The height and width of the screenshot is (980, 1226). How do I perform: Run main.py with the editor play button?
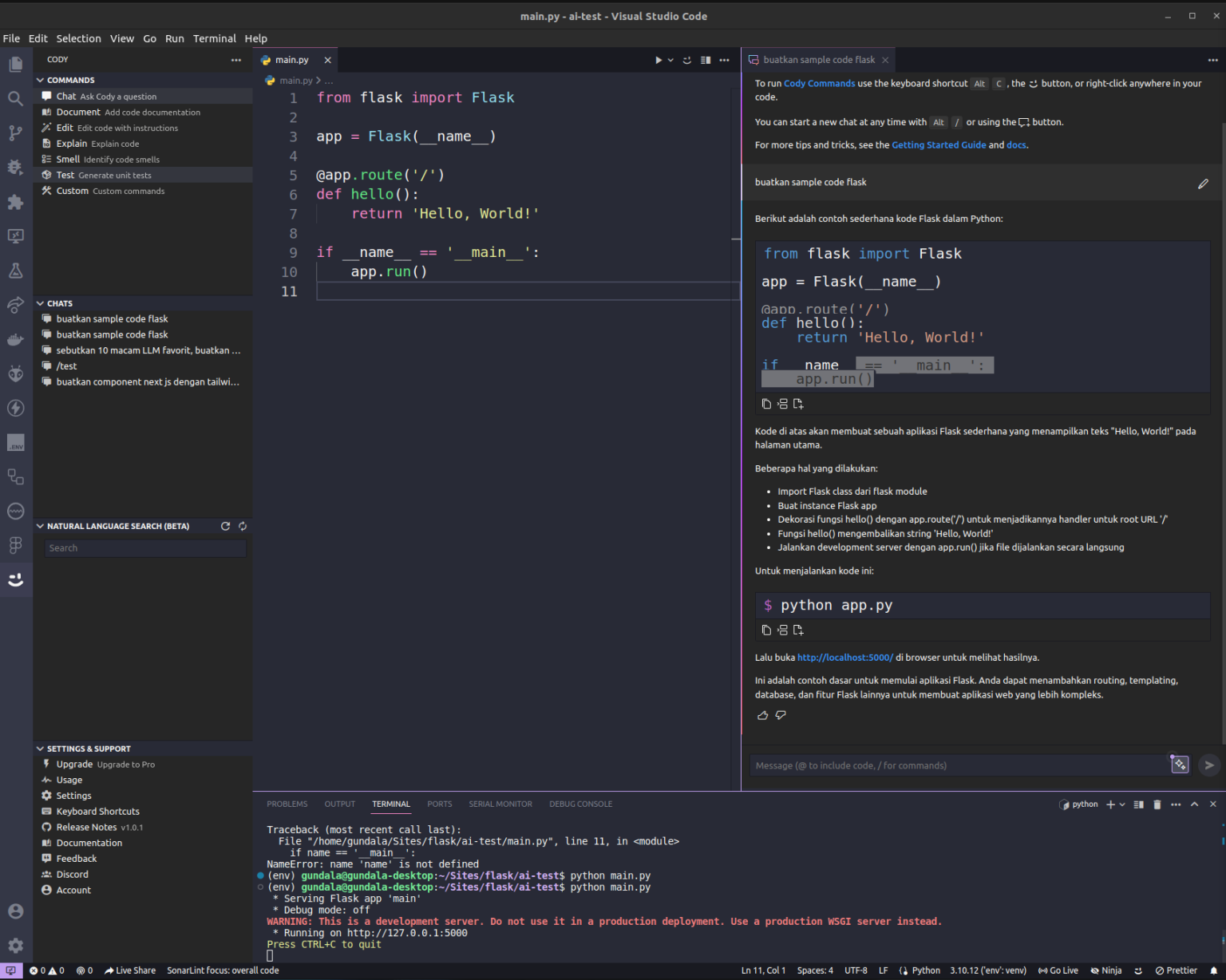tap(658, 59)
